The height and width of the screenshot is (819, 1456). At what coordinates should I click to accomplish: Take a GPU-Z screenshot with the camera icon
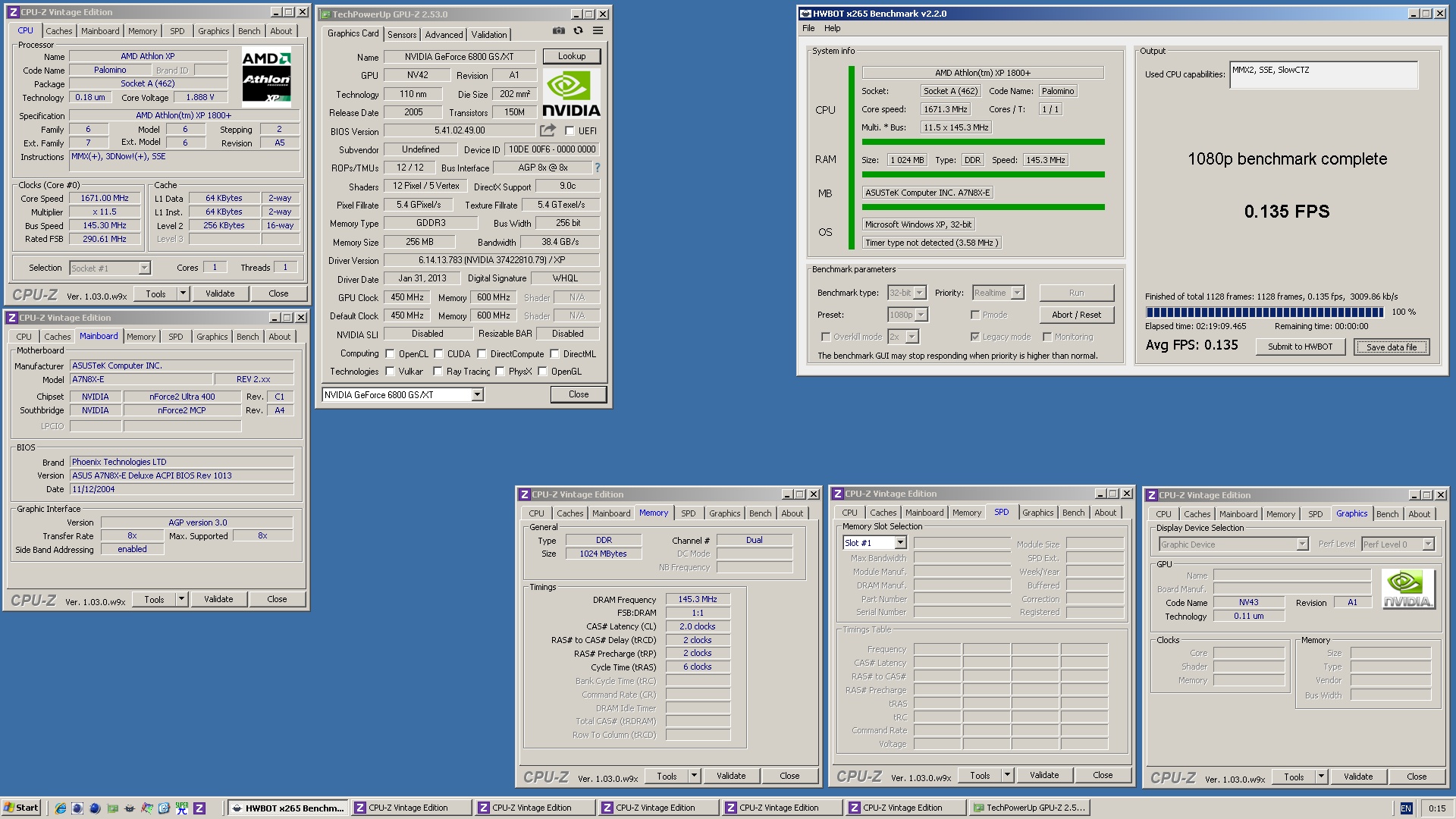point(559,31)
